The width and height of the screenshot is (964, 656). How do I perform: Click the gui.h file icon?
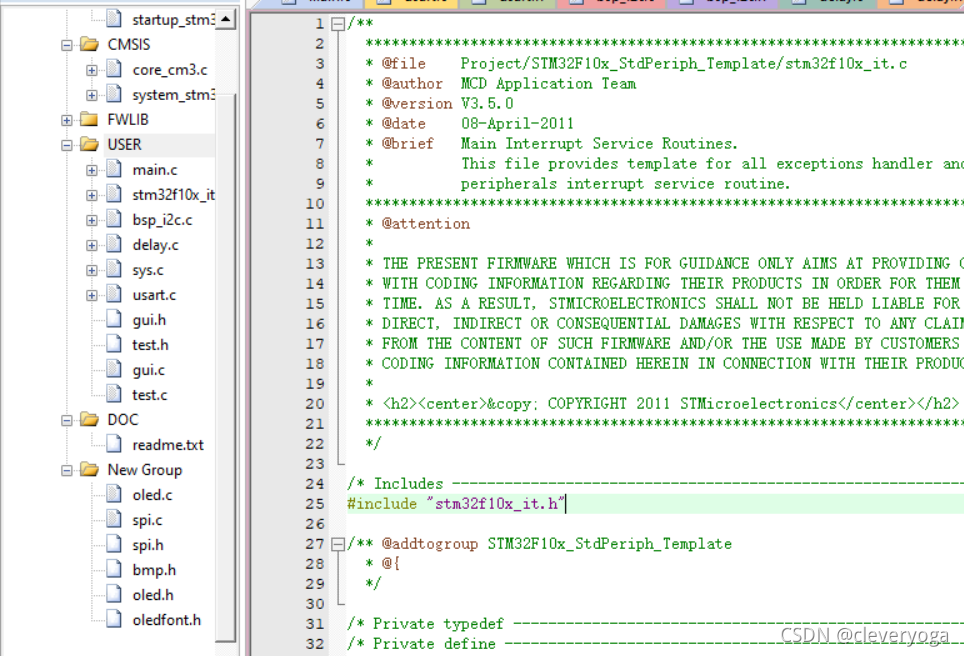(114, 319)
